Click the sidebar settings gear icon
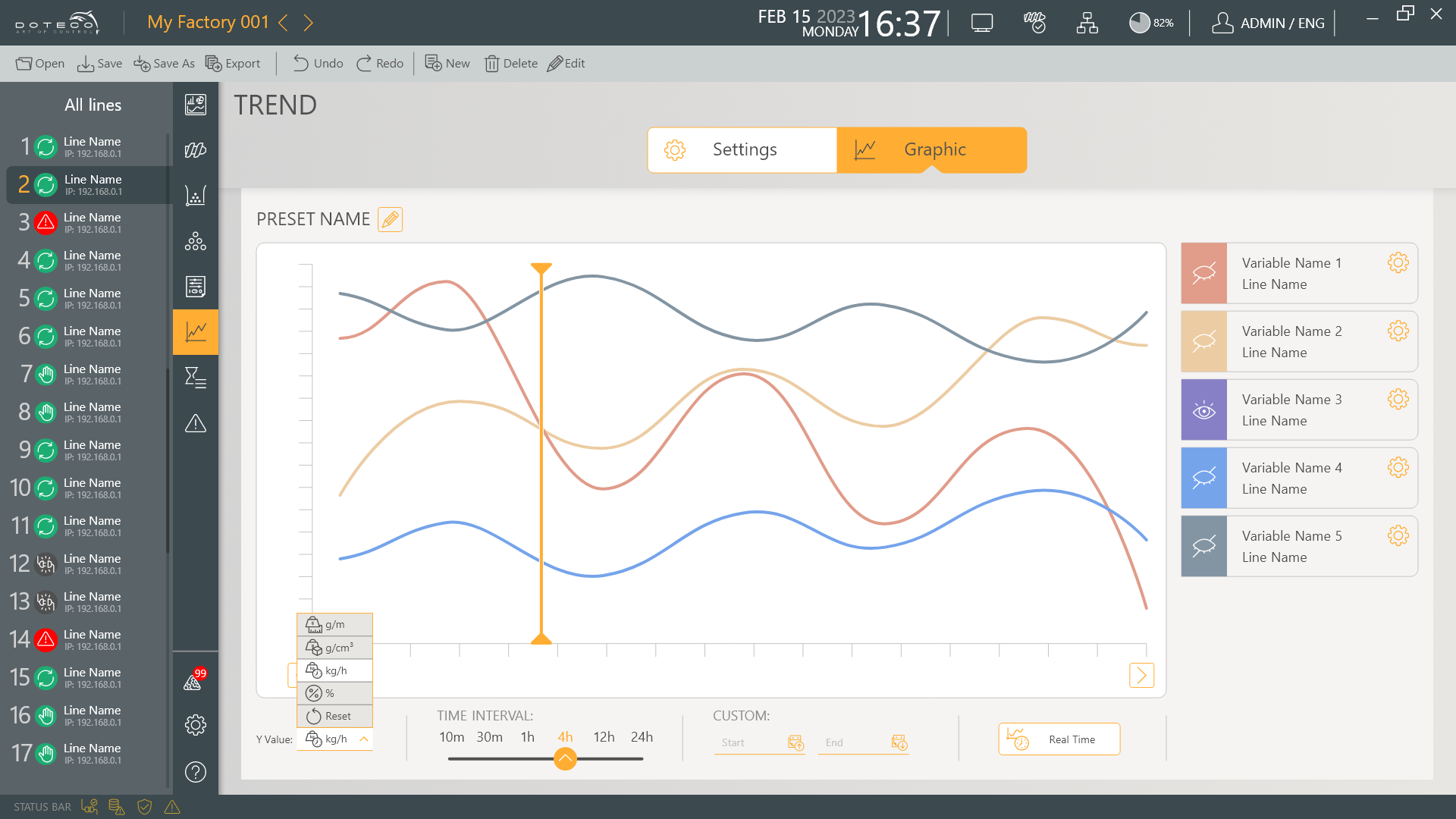 tap(196, 725)
